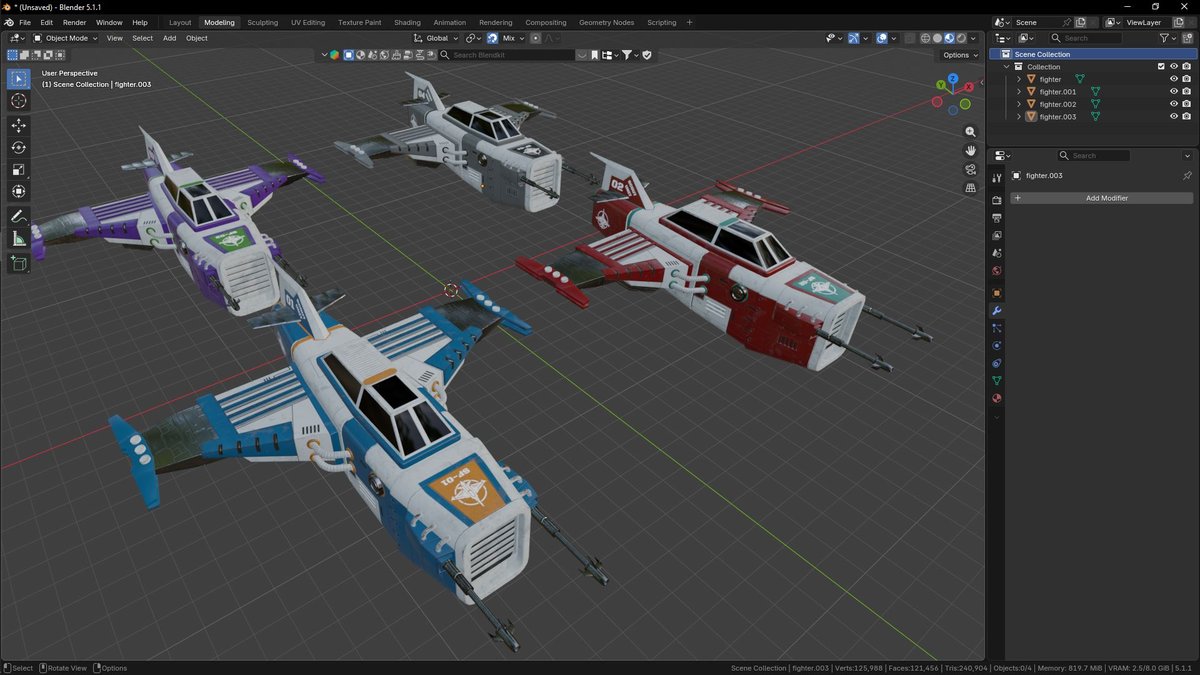Toggle viewport visibility of the Collection row
Screen dimensions: 1200x675
click(x=1174, y=67)
